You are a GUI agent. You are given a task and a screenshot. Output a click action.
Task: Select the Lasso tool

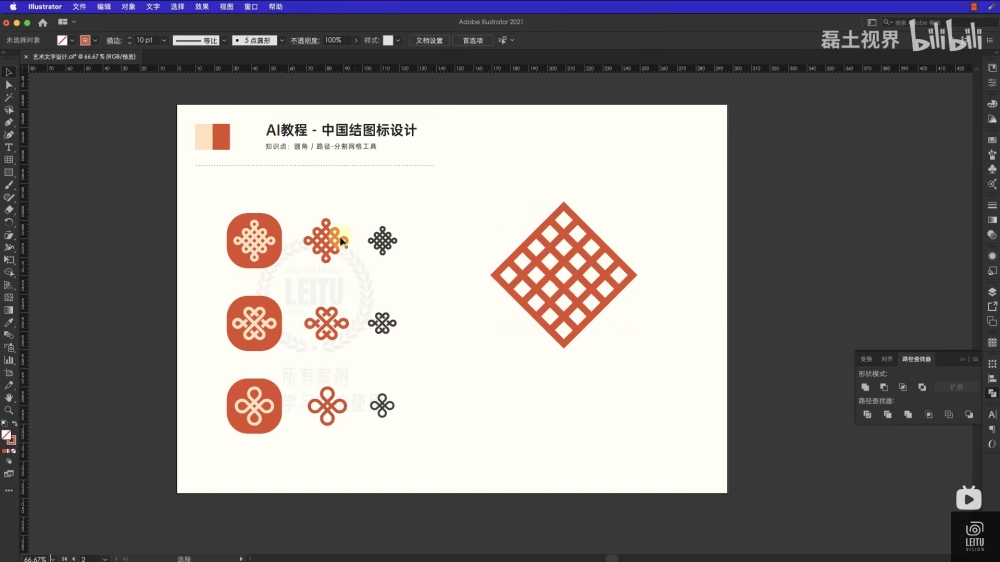click(x=9, y=110)
